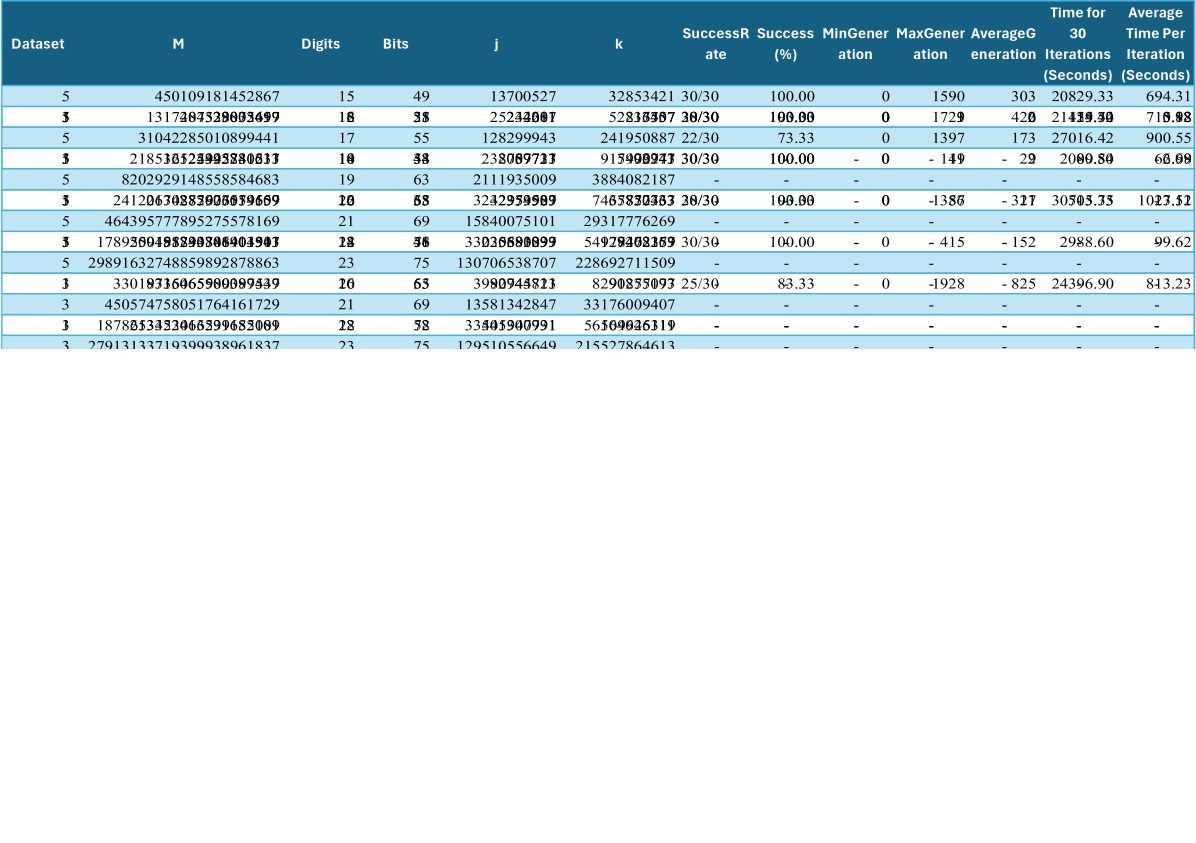
Task: Click the Digits column header
Action: click(x=320, y=44)
